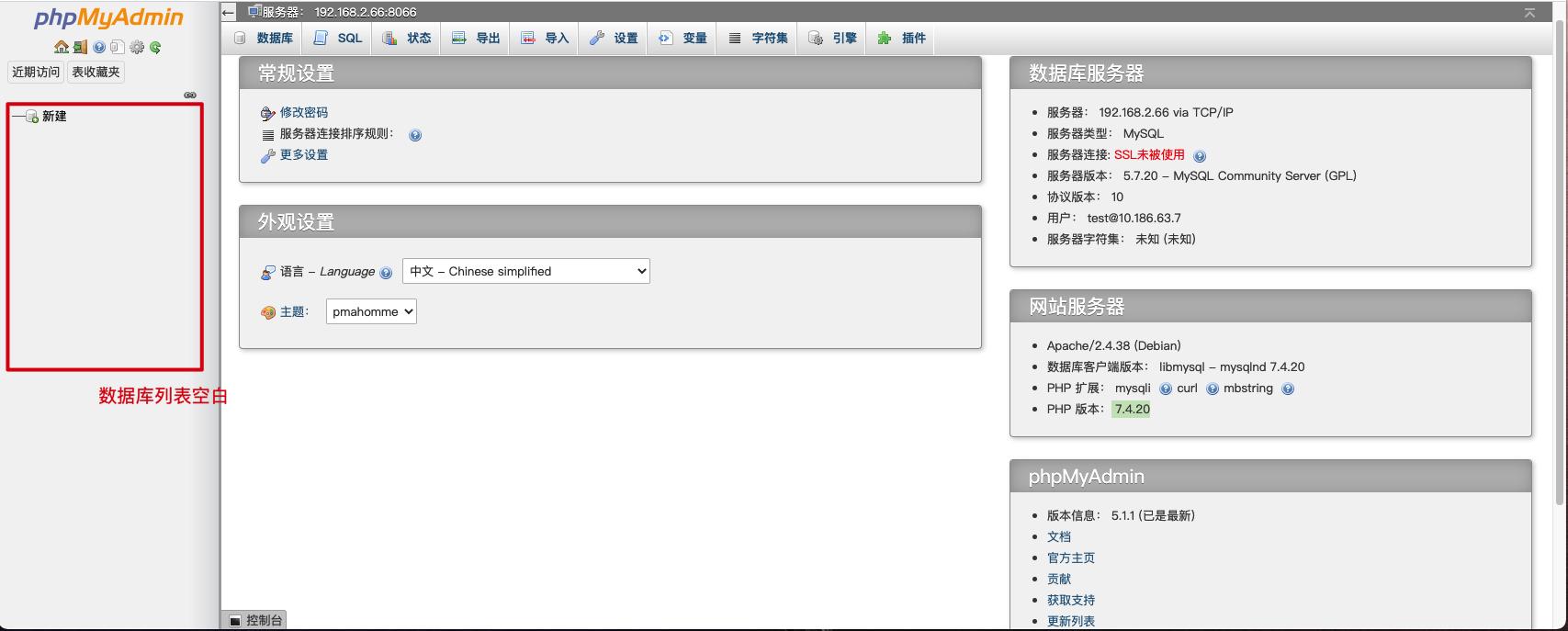1568x631 pixels.
Task: Click the collapse icon at the top right
Action: pyautogui.click(x=1529, y=12)
